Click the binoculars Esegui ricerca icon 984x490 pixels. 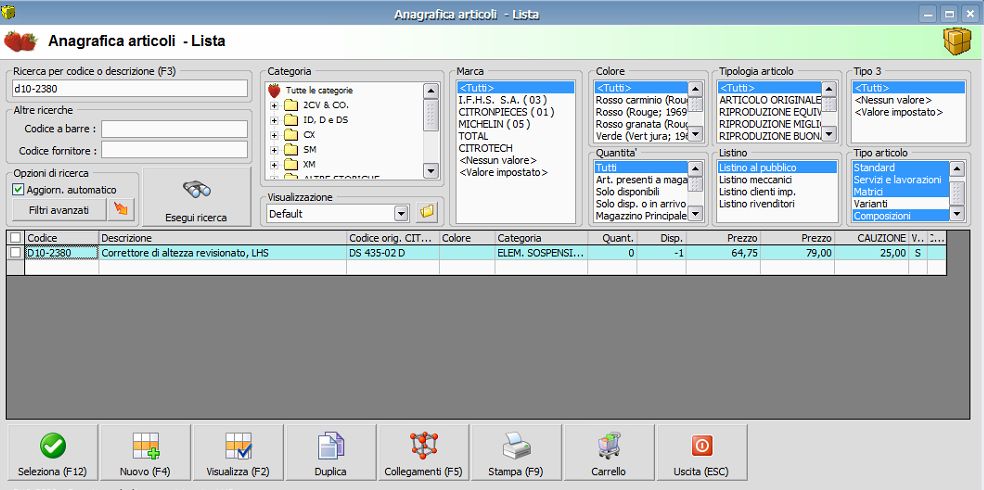click(196, 189)
